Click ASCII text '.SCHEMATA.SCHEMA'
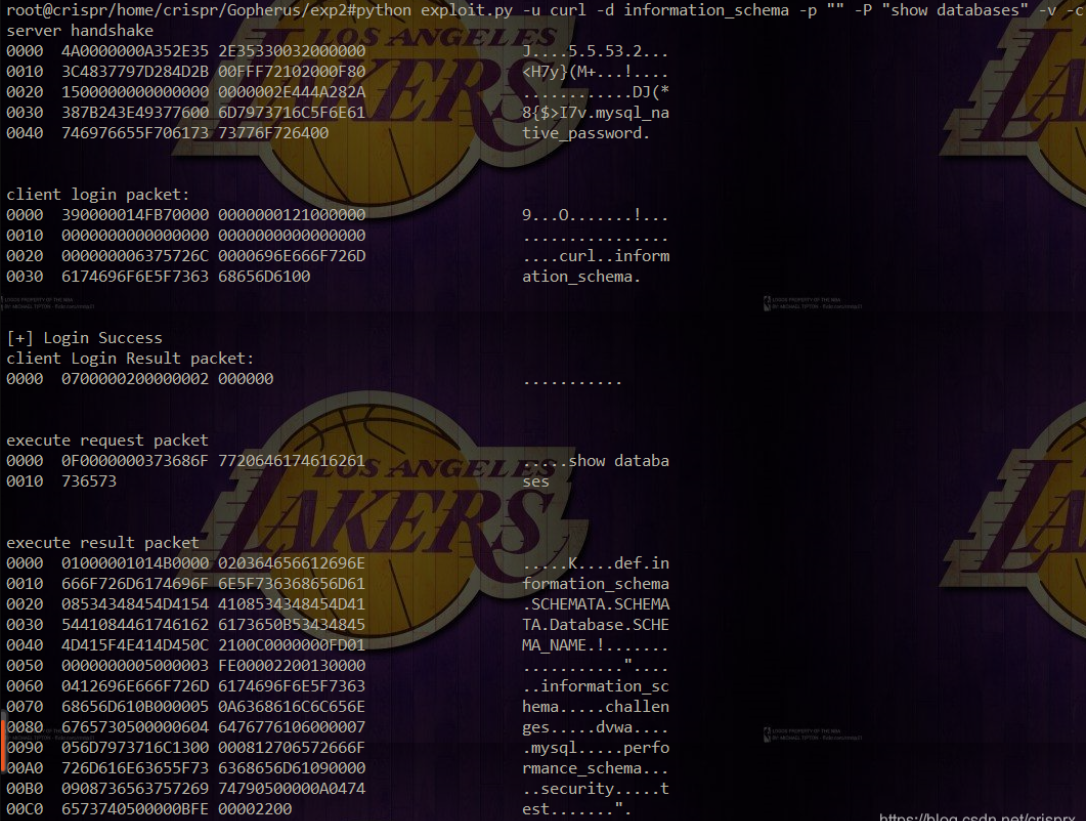 (x=596, y=605)
